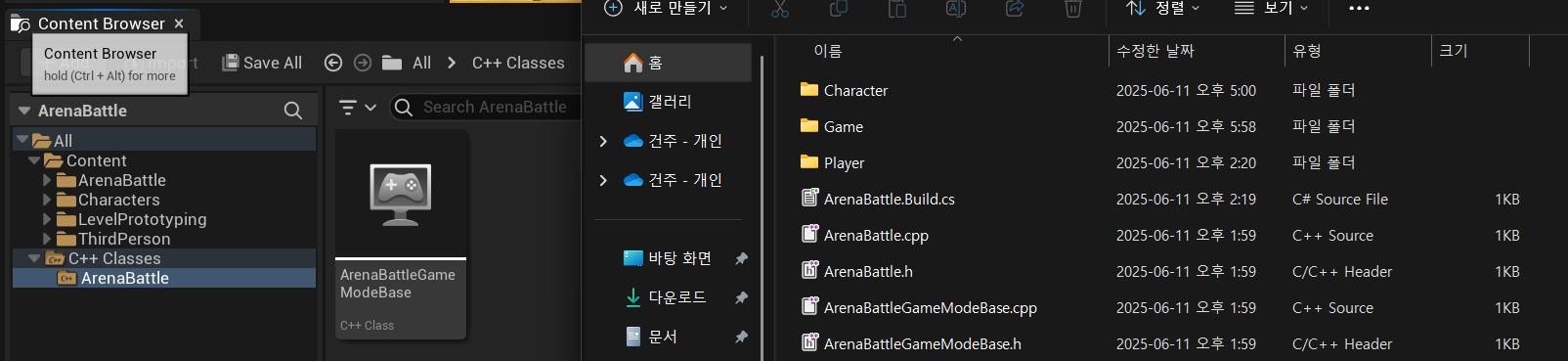
Task: Go forward in Content Browser history
Action: 363,63
